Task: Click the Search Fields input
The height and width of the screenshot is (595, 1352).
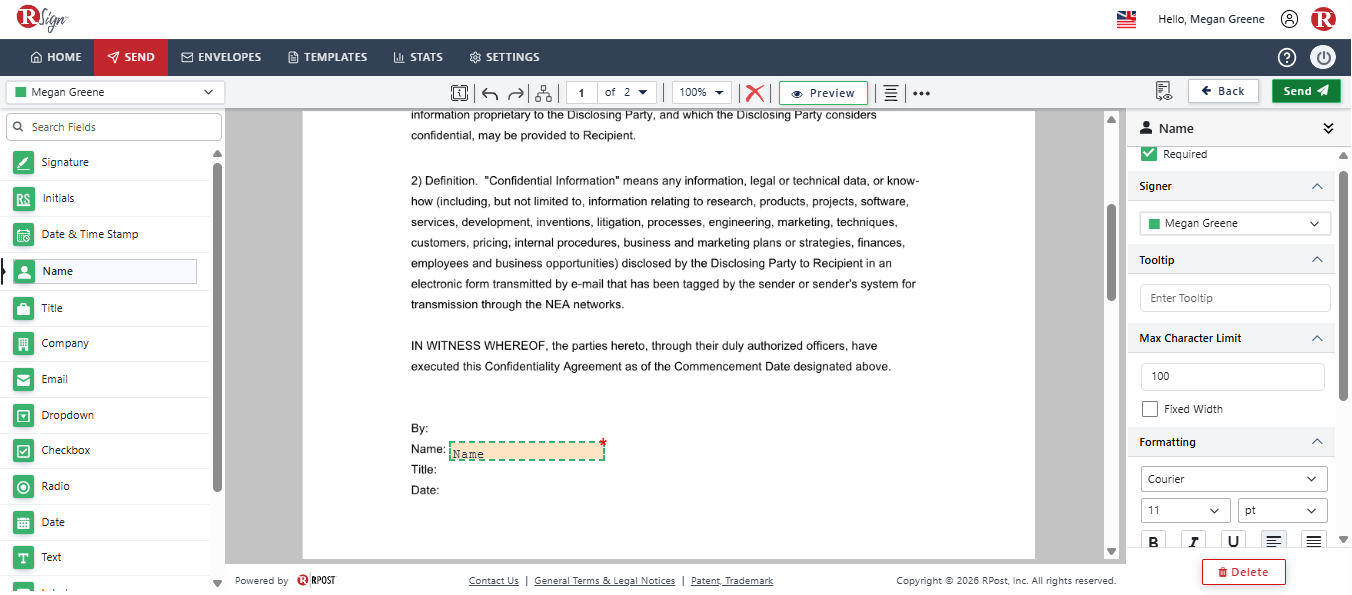Action: pos(114,127)
